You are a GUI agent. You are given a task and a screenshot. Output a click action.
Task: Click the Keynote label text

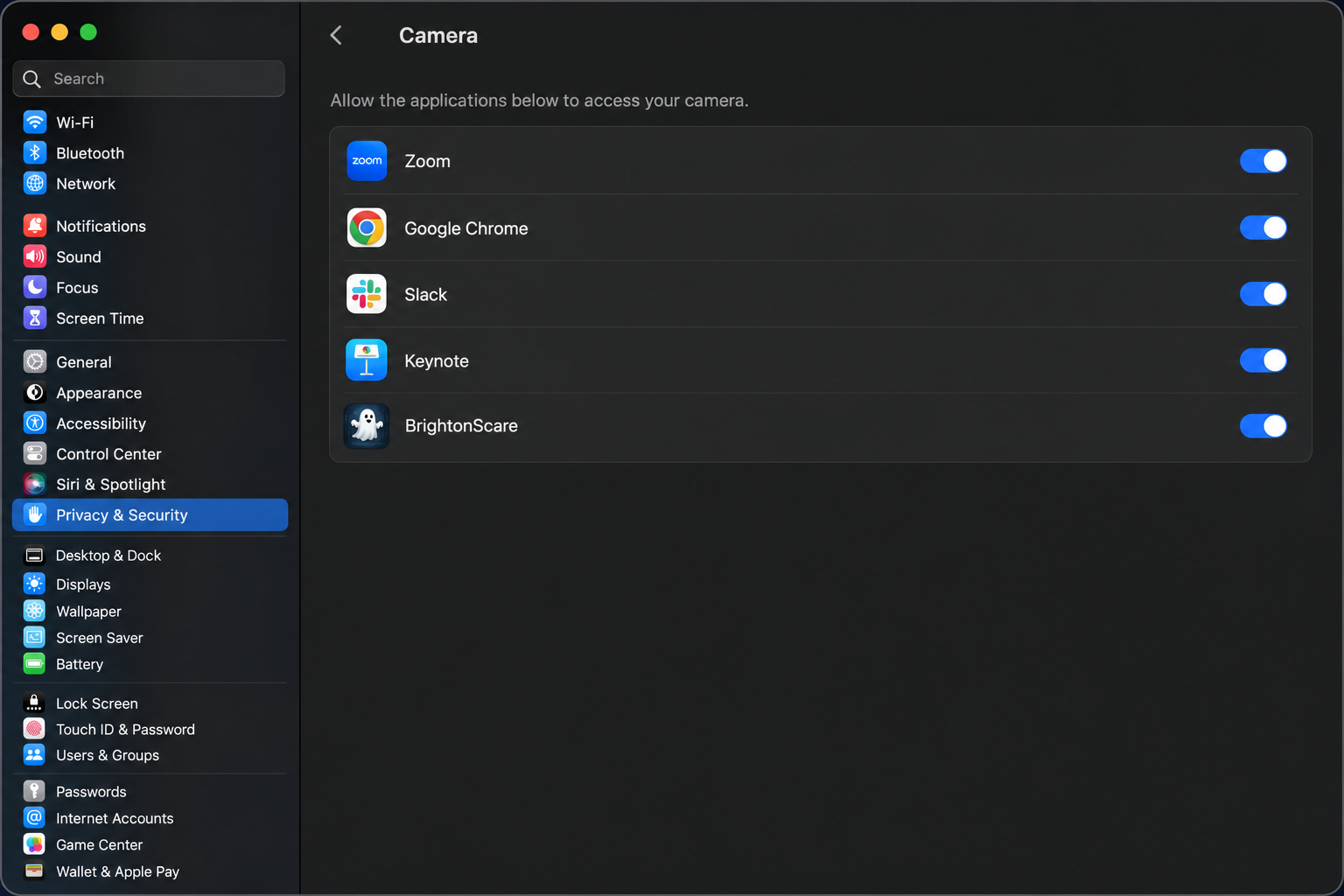(x=437, y=361)
